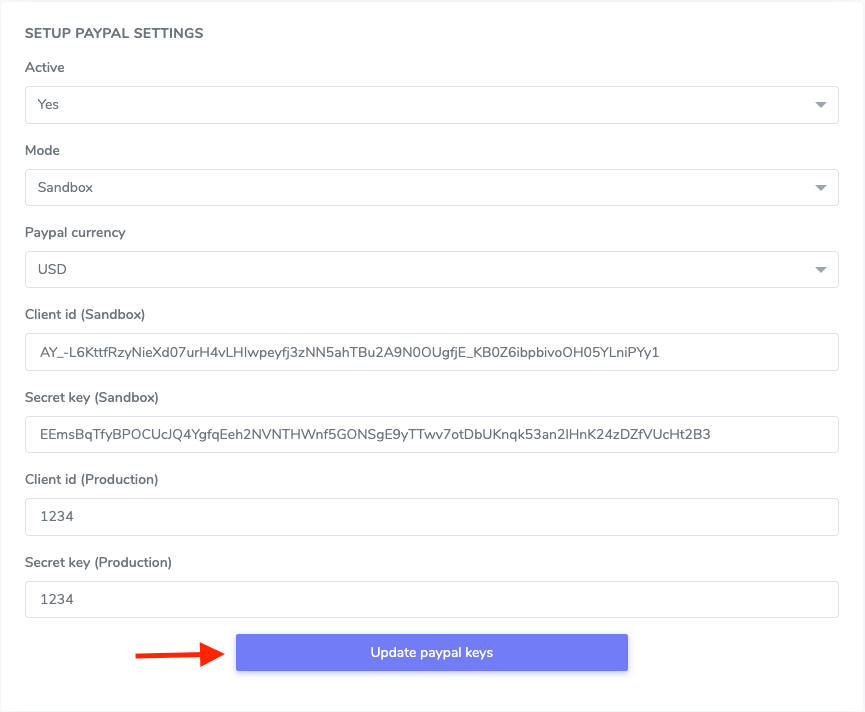This screenshot has height=712, width=865.
Task: Click the Secret key (Production) field
Action: coord(430,599)
